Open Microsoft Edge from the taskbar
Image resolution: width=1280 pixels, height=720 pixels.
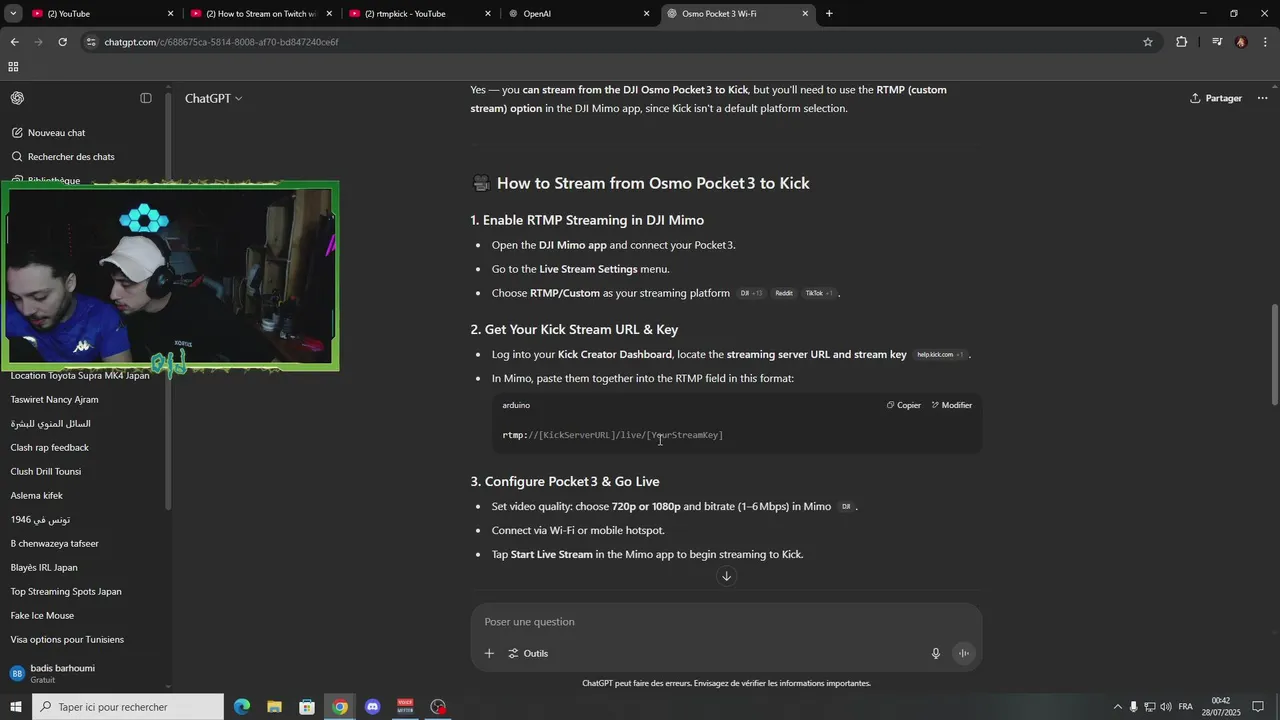tap(242, 707)
